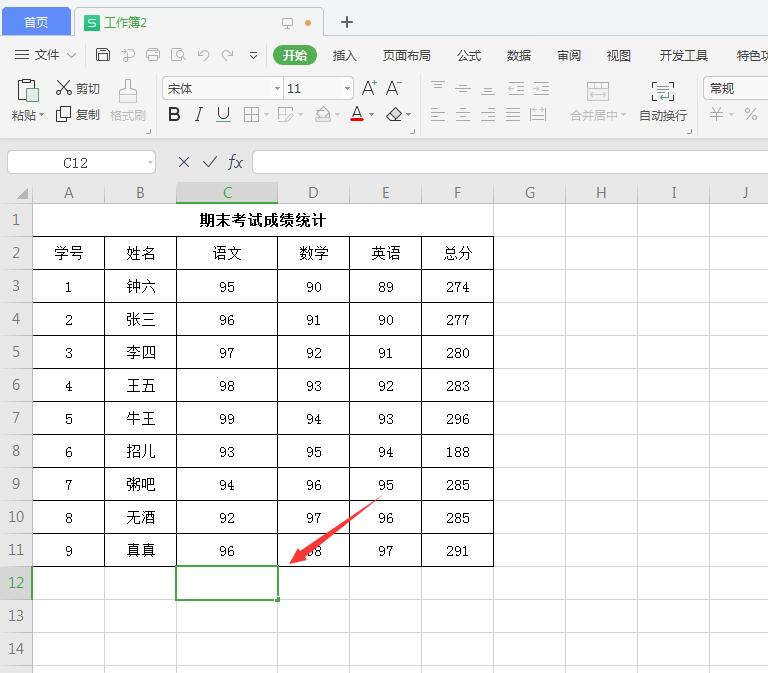Screen dimensions: 768x673
Task: Copy selection with 复制
Action: [78, 114]
